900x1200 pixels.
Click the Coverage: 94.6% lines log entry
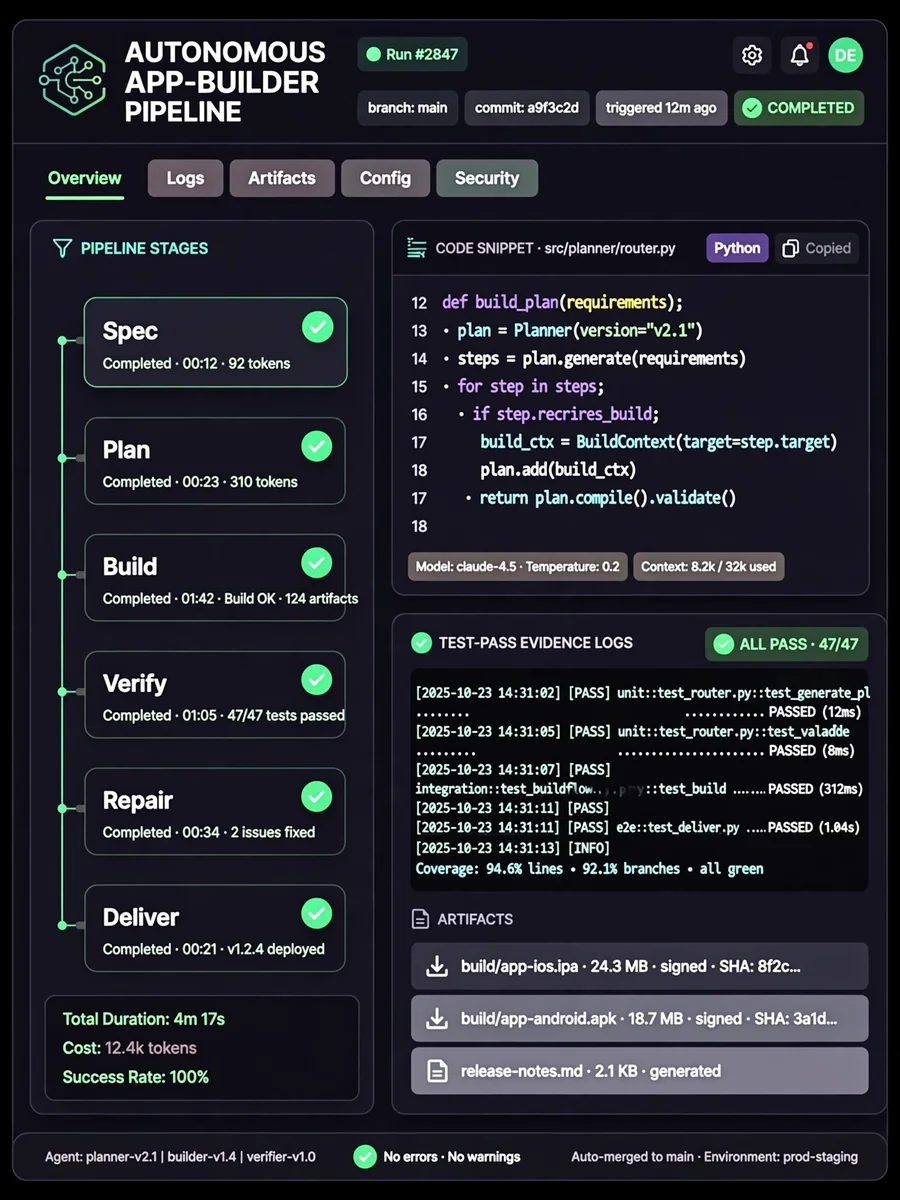(x=589, y=869)
